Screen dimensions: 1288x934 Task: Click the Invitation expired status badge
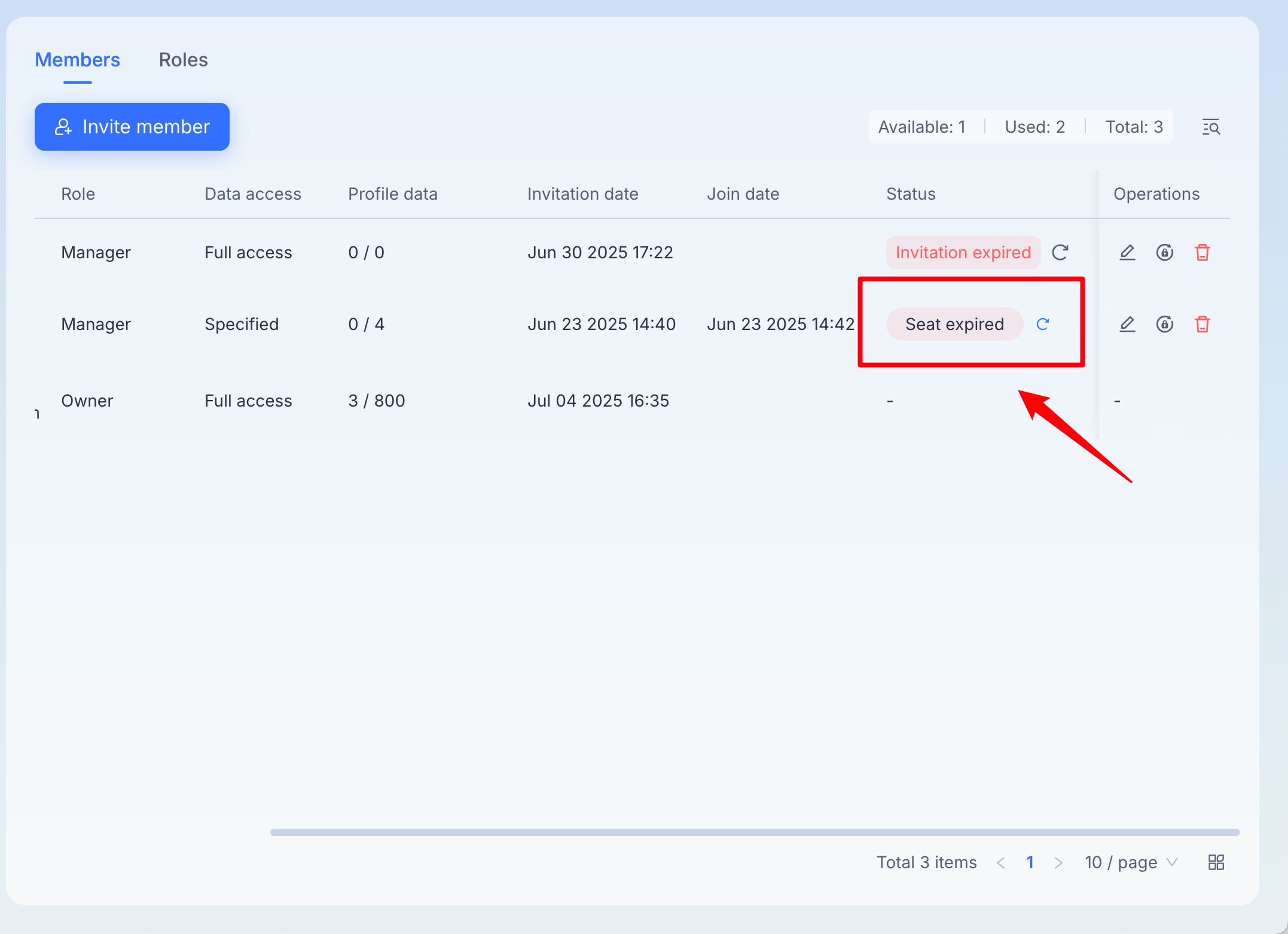(963, 252)
